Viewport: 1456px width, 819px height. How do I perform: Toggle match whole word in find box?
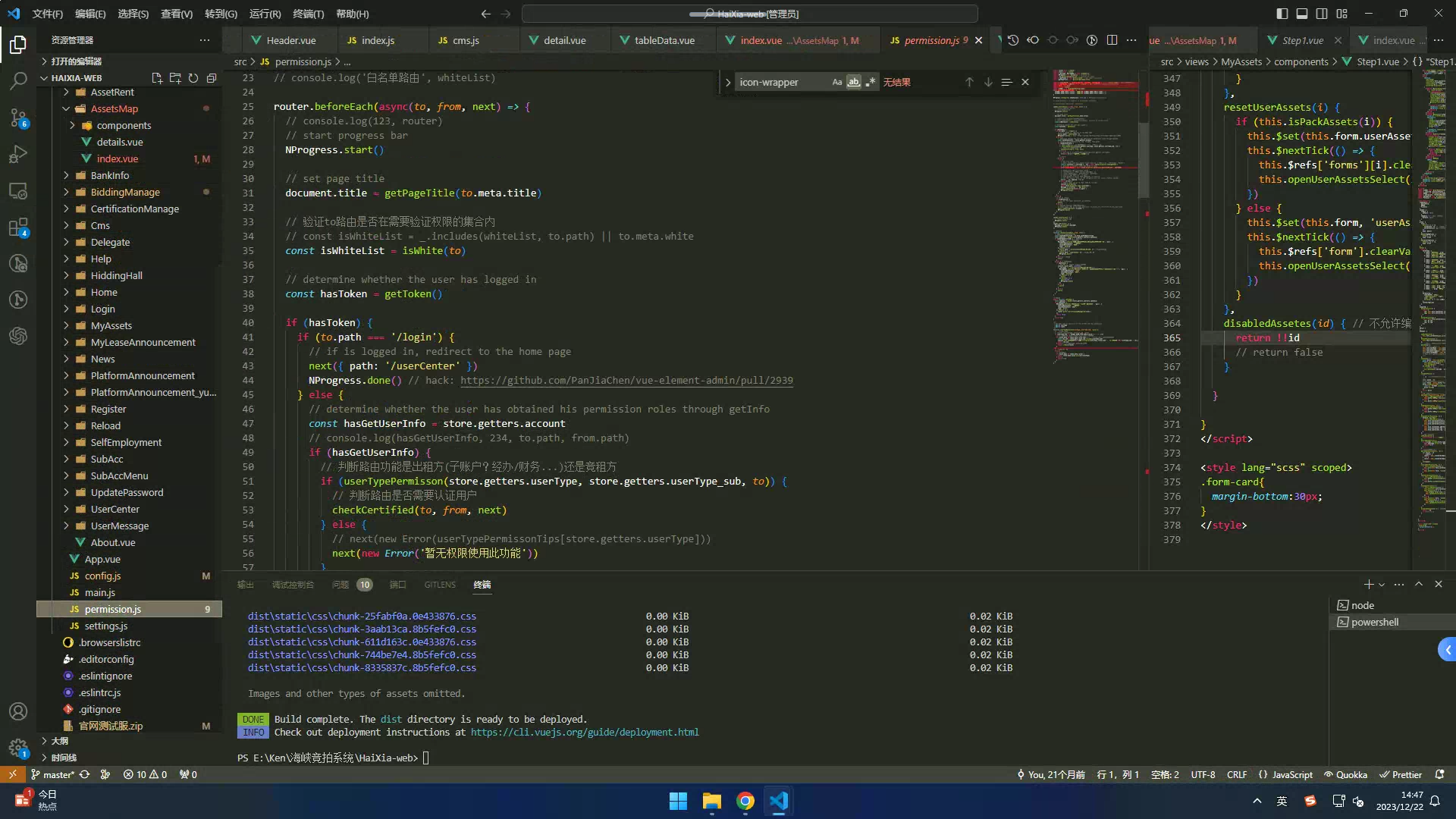tap(854, 82)
